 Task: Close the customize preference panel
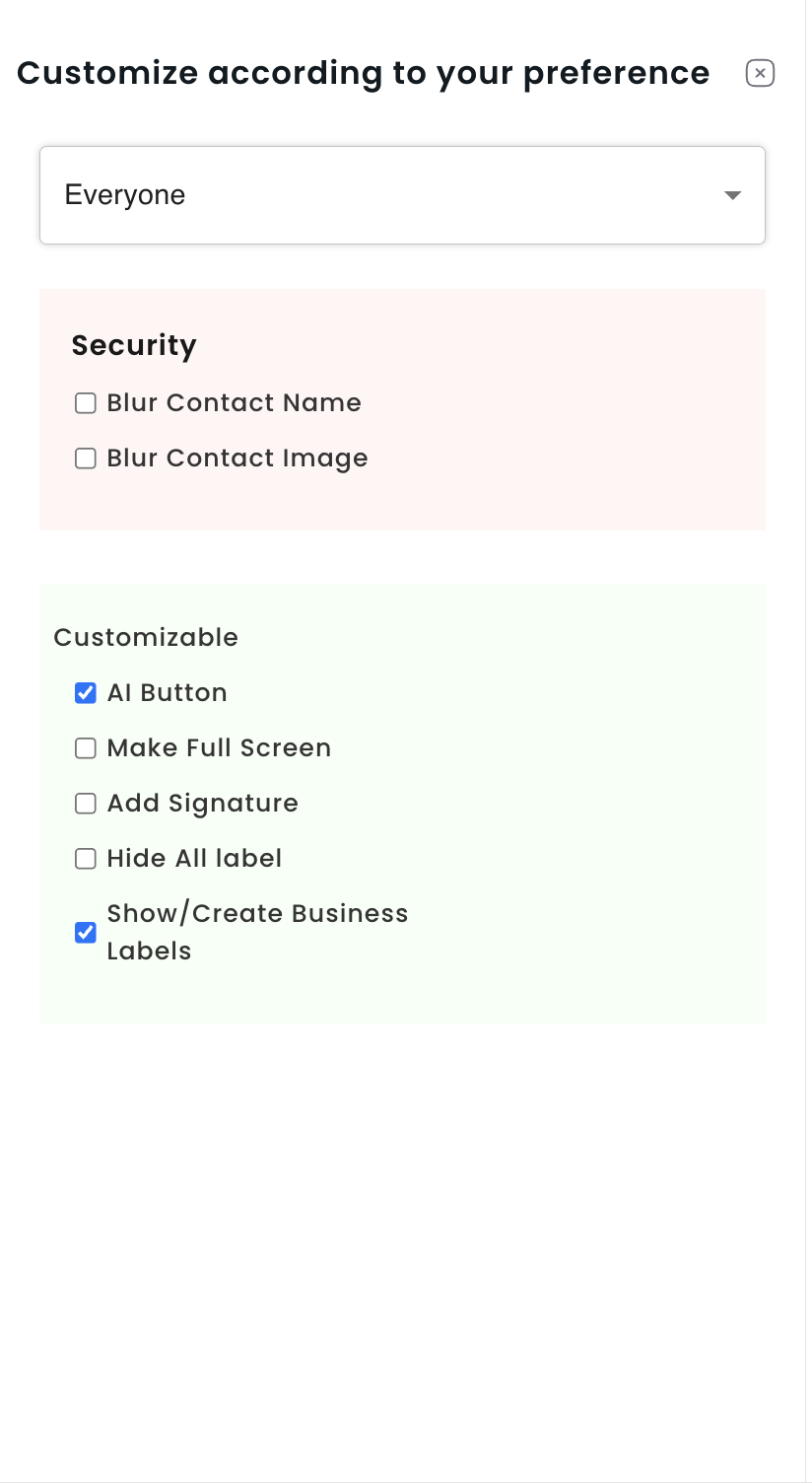pos(760,73)
